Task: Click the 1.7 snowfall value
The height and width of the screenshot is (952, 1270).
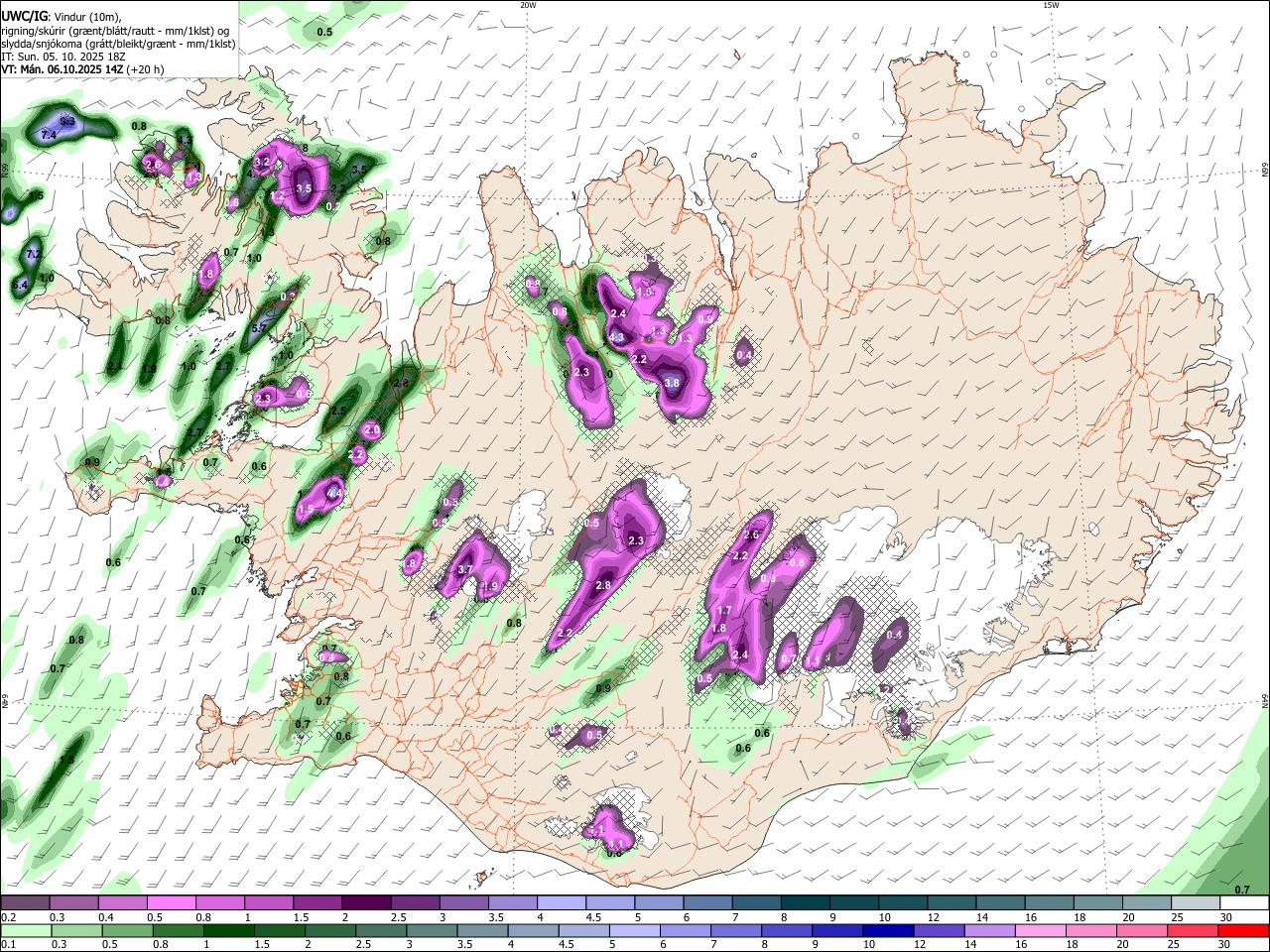Action: pos(724,611)
